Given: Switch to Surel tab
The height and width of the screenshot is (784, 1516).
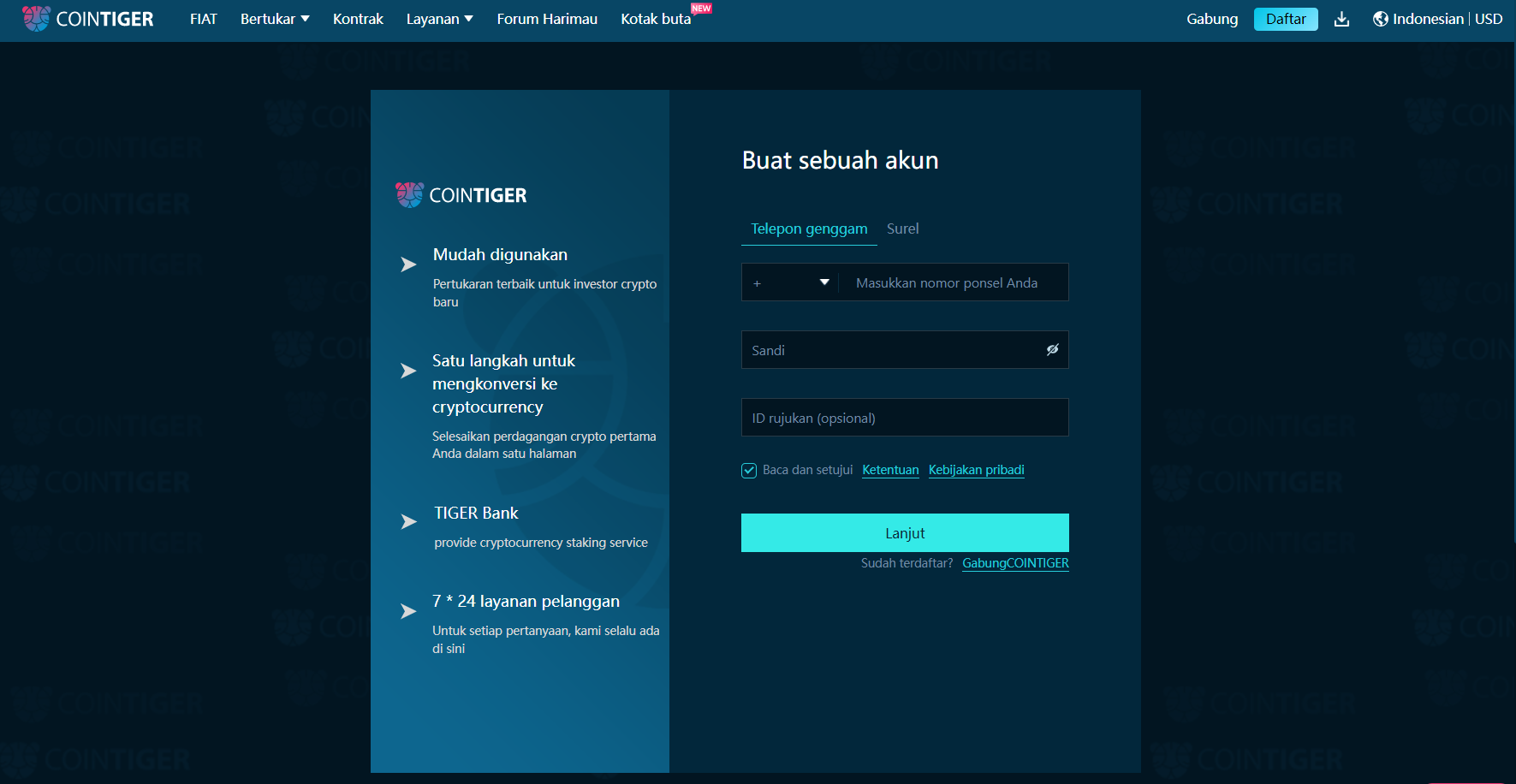Looking at the screenshot, I should point(902,229).
